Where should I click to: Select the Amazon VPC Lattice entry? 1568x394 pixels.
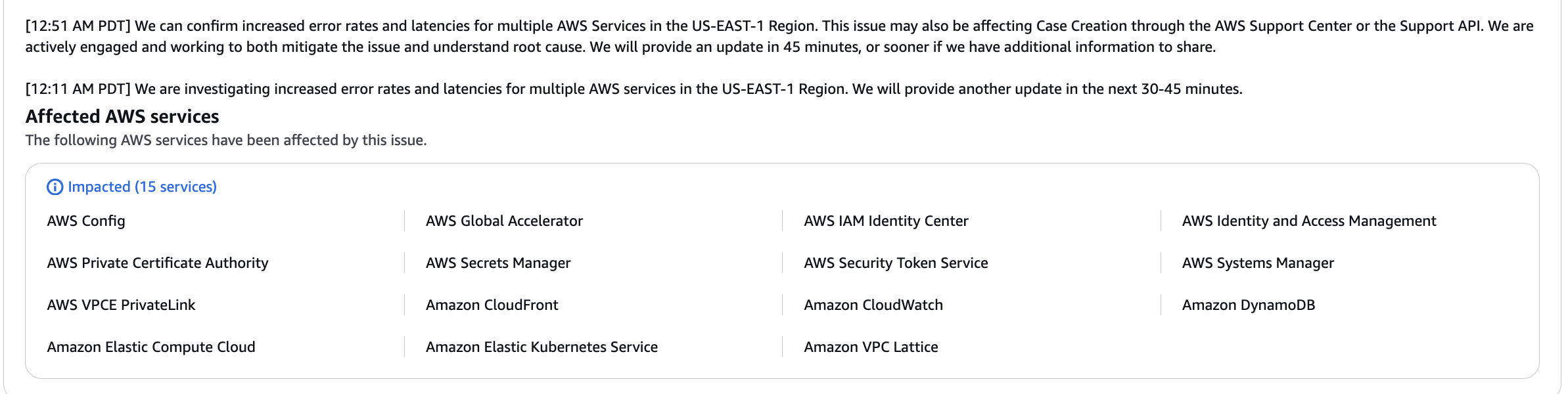coord(871,347)
